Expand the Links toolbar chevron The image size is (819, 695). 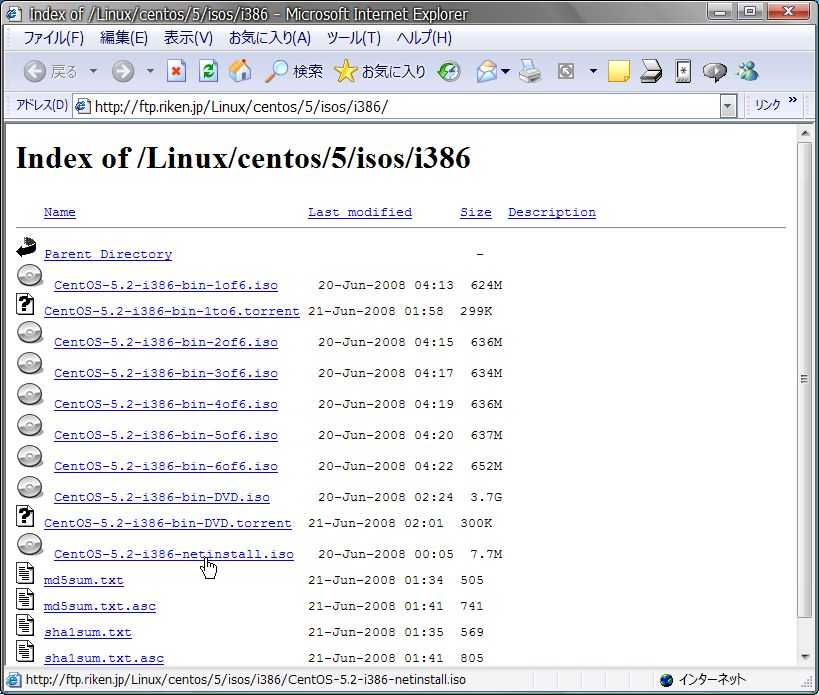pos(793,100)
